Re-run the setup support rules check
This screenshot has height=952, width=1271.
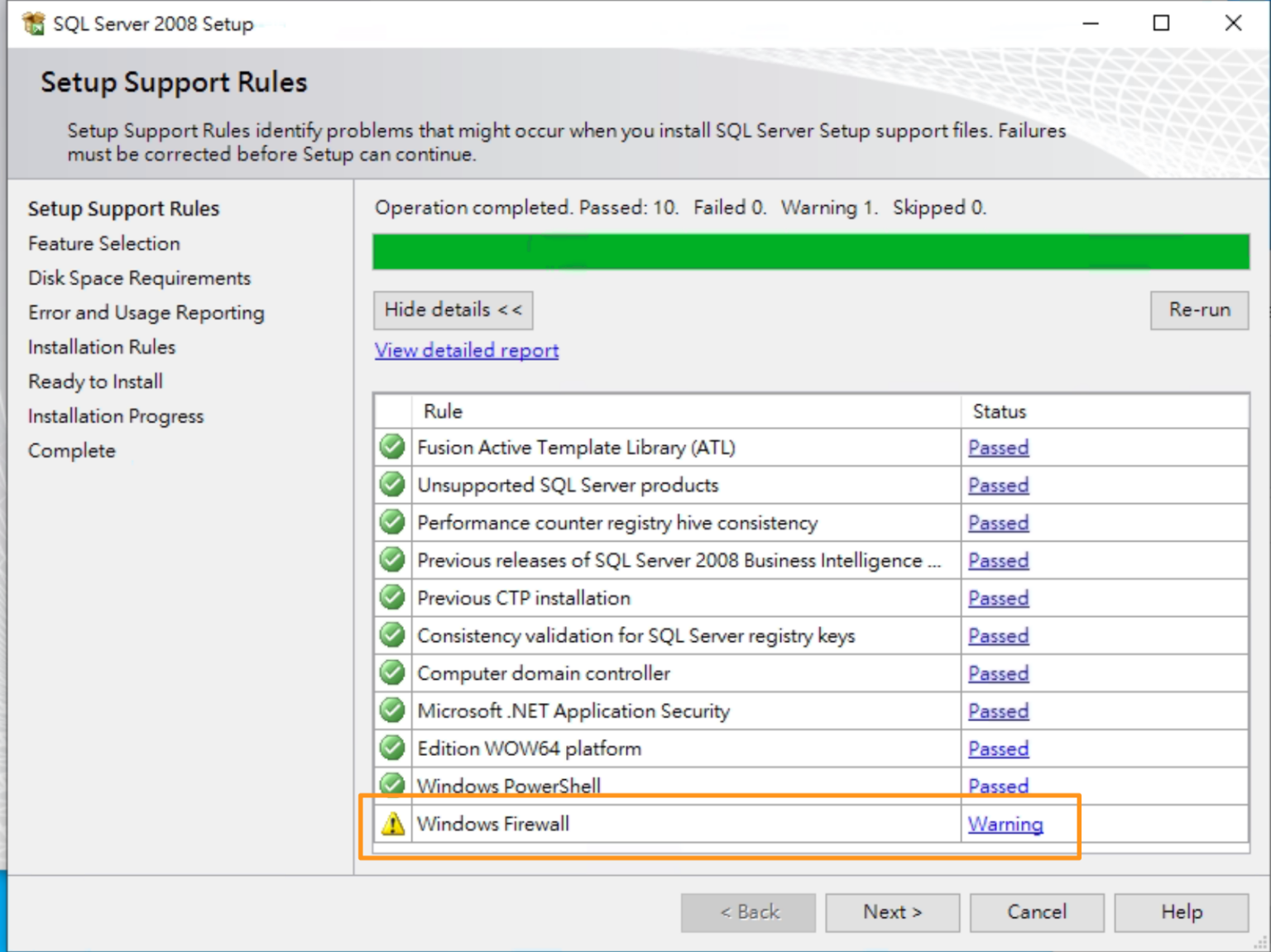point(1199,310)
